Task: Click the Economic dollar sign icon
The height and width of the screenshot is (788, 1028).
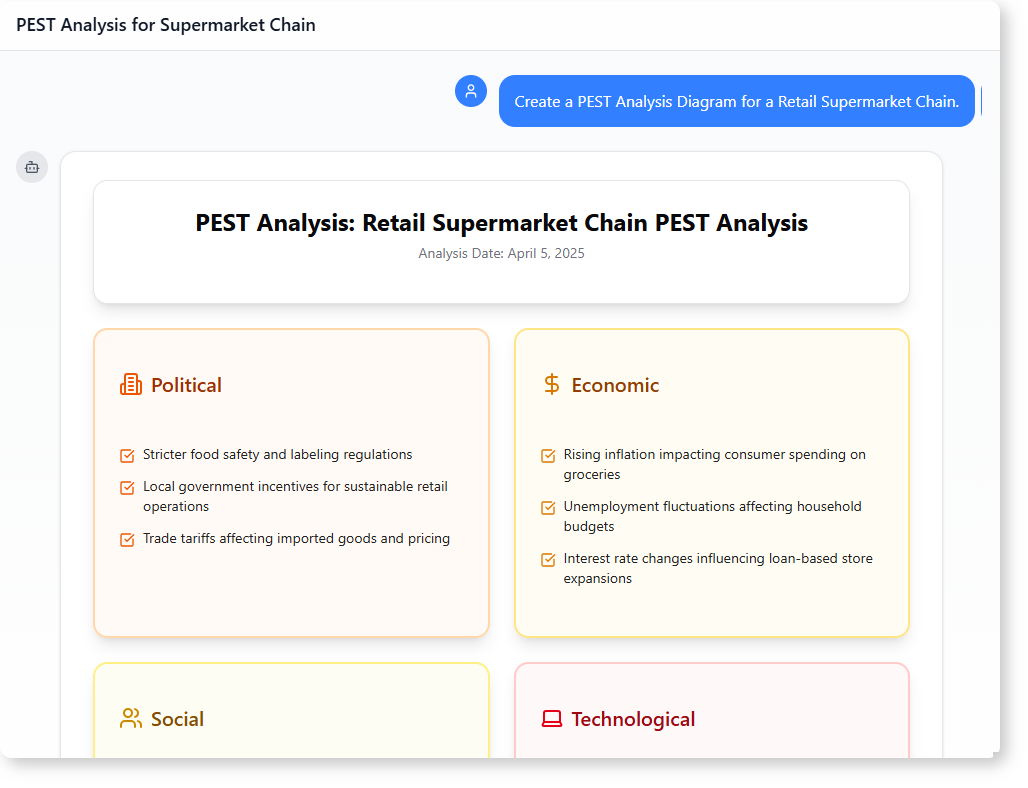Action: (551, 385)
